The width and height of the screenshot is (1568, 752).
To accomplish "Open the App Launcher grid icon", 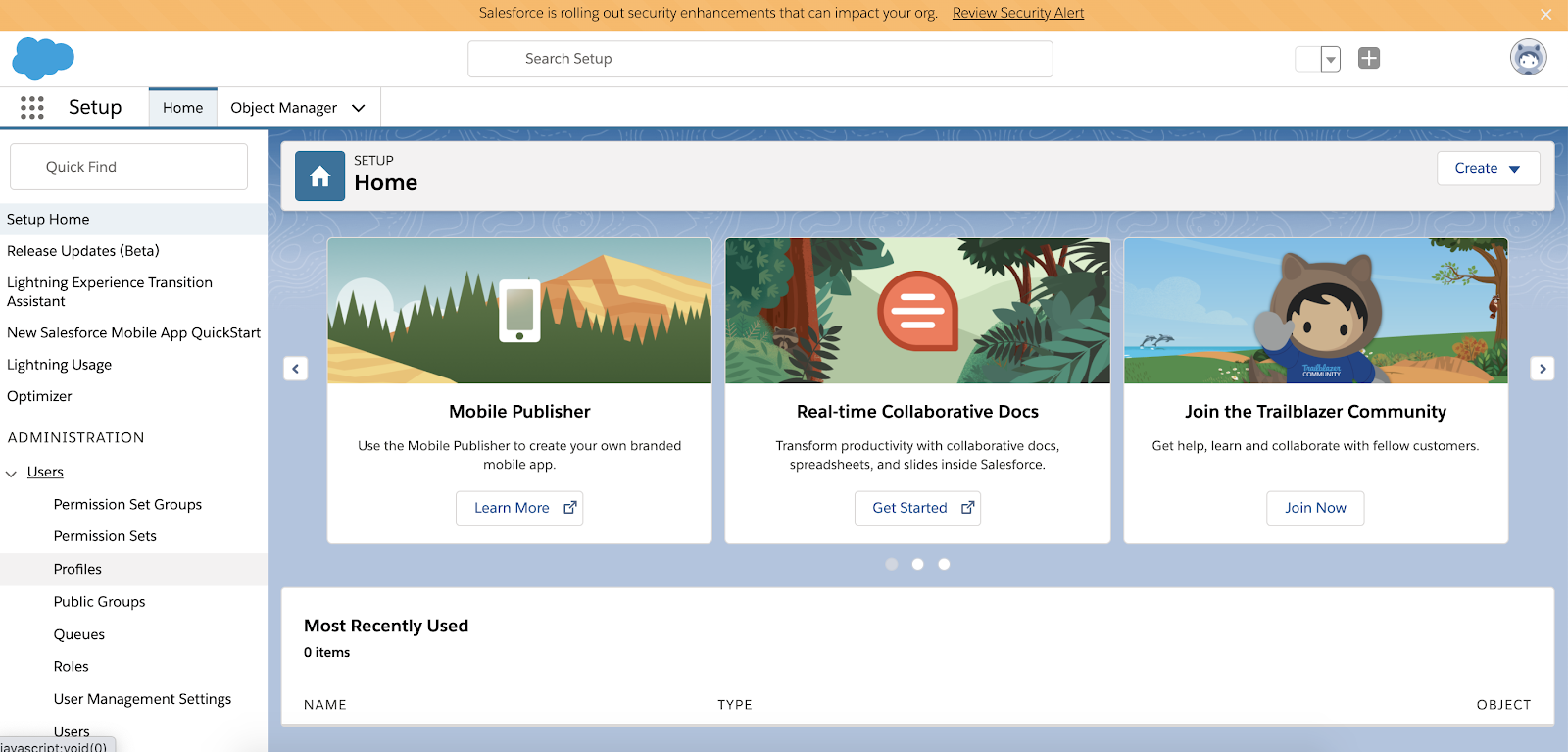I will coord(32,108).
